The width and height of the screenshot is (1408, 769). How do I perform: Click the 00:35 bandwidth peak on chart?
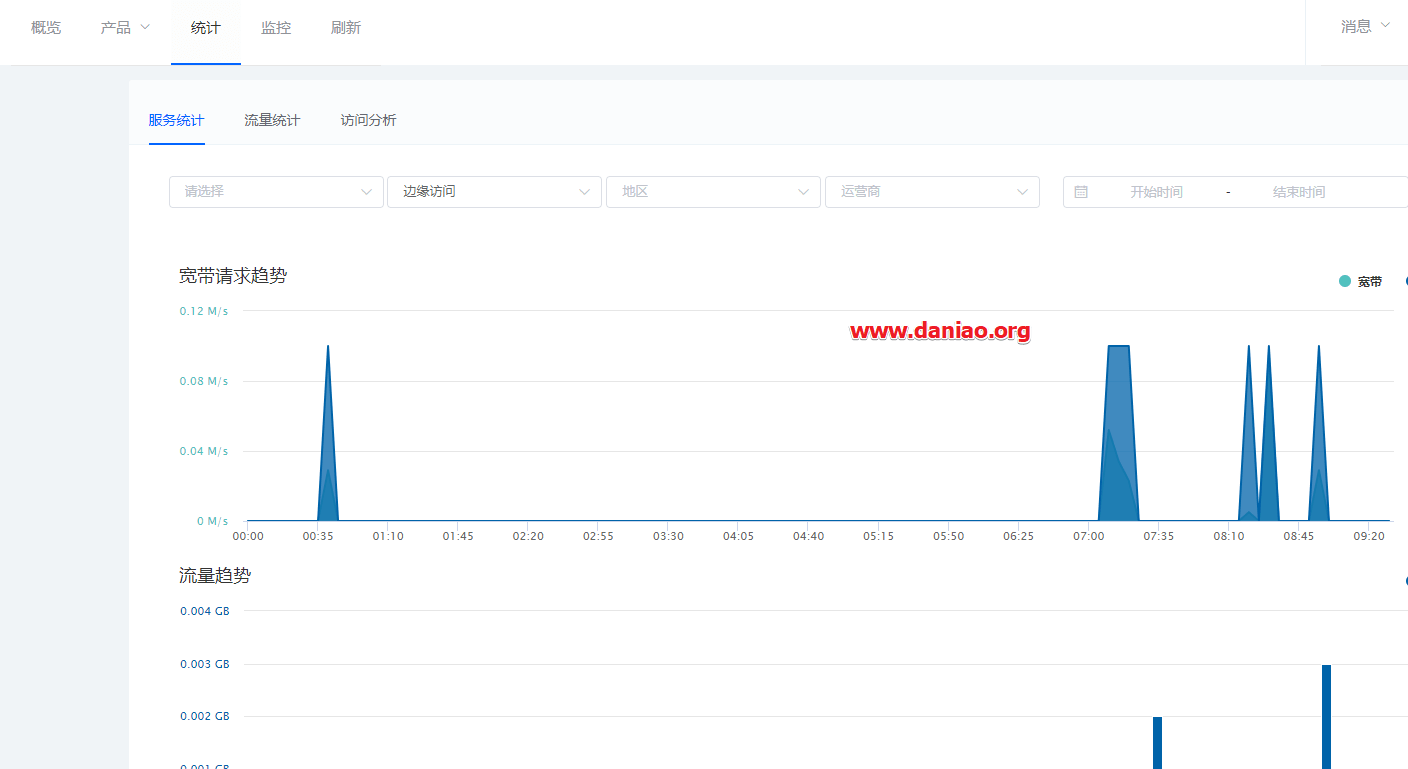pos(328,433)
